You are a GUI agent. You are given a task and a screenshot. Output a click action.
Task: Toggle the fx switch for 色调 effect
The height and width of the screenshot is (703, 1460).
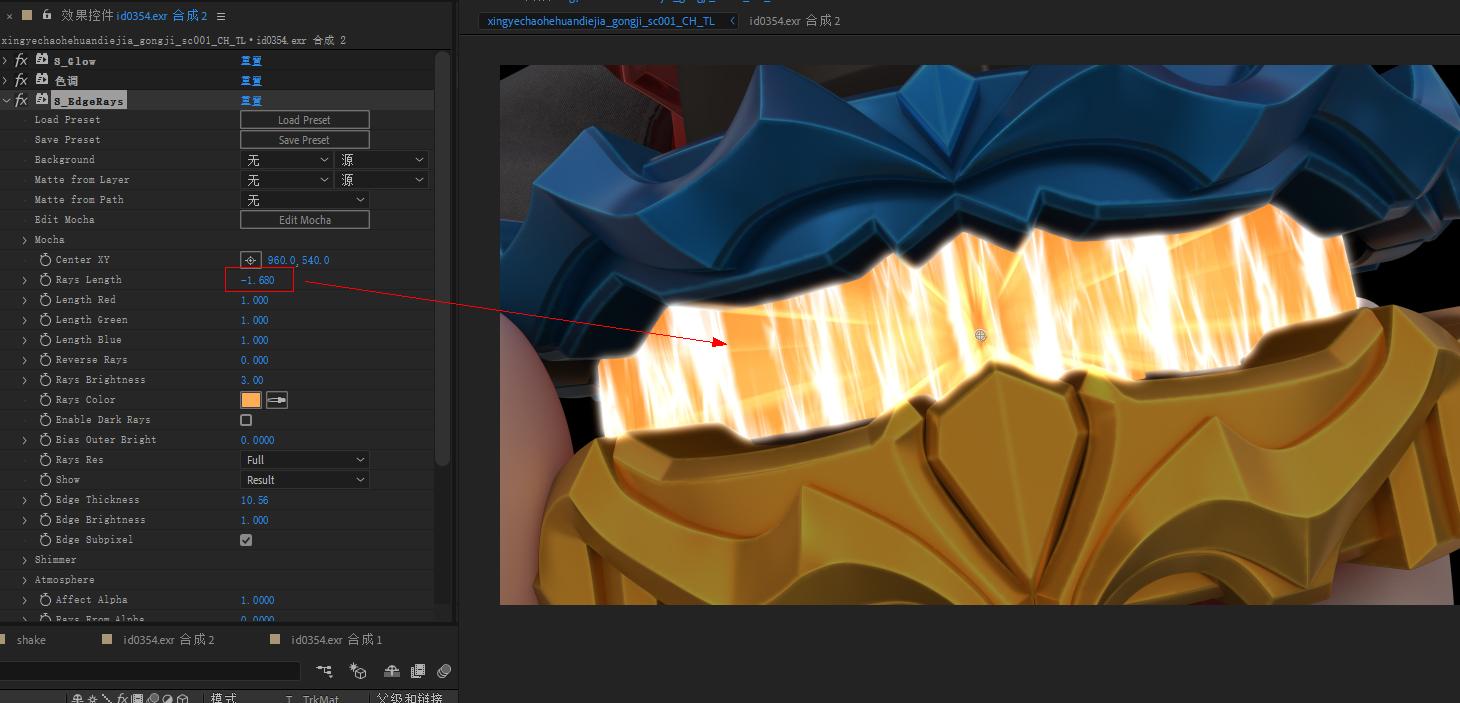(x=21, y=81)
